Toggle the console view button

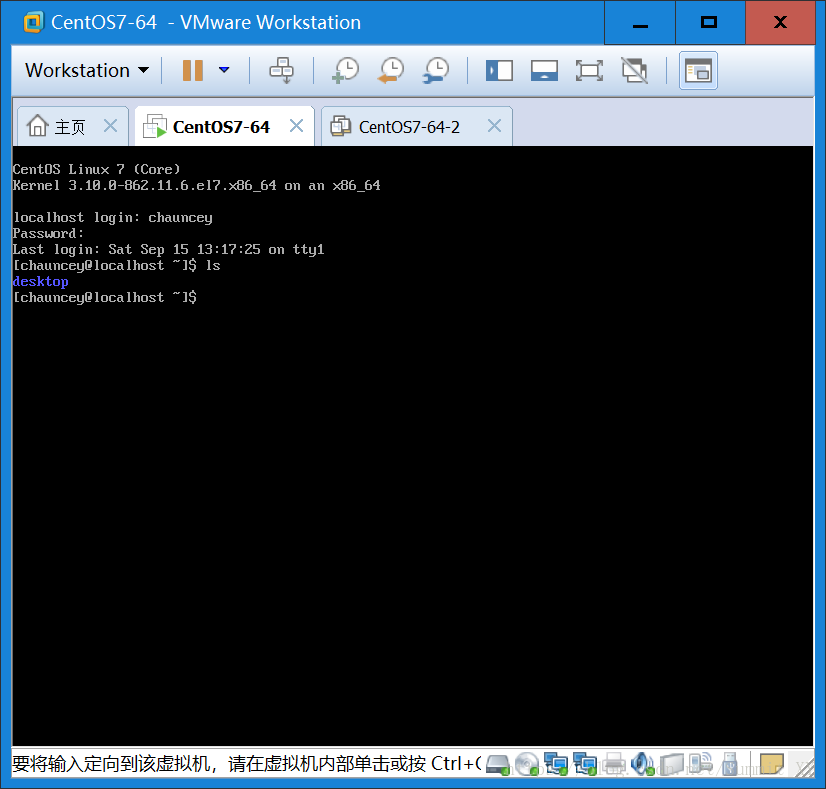[698, 71]
